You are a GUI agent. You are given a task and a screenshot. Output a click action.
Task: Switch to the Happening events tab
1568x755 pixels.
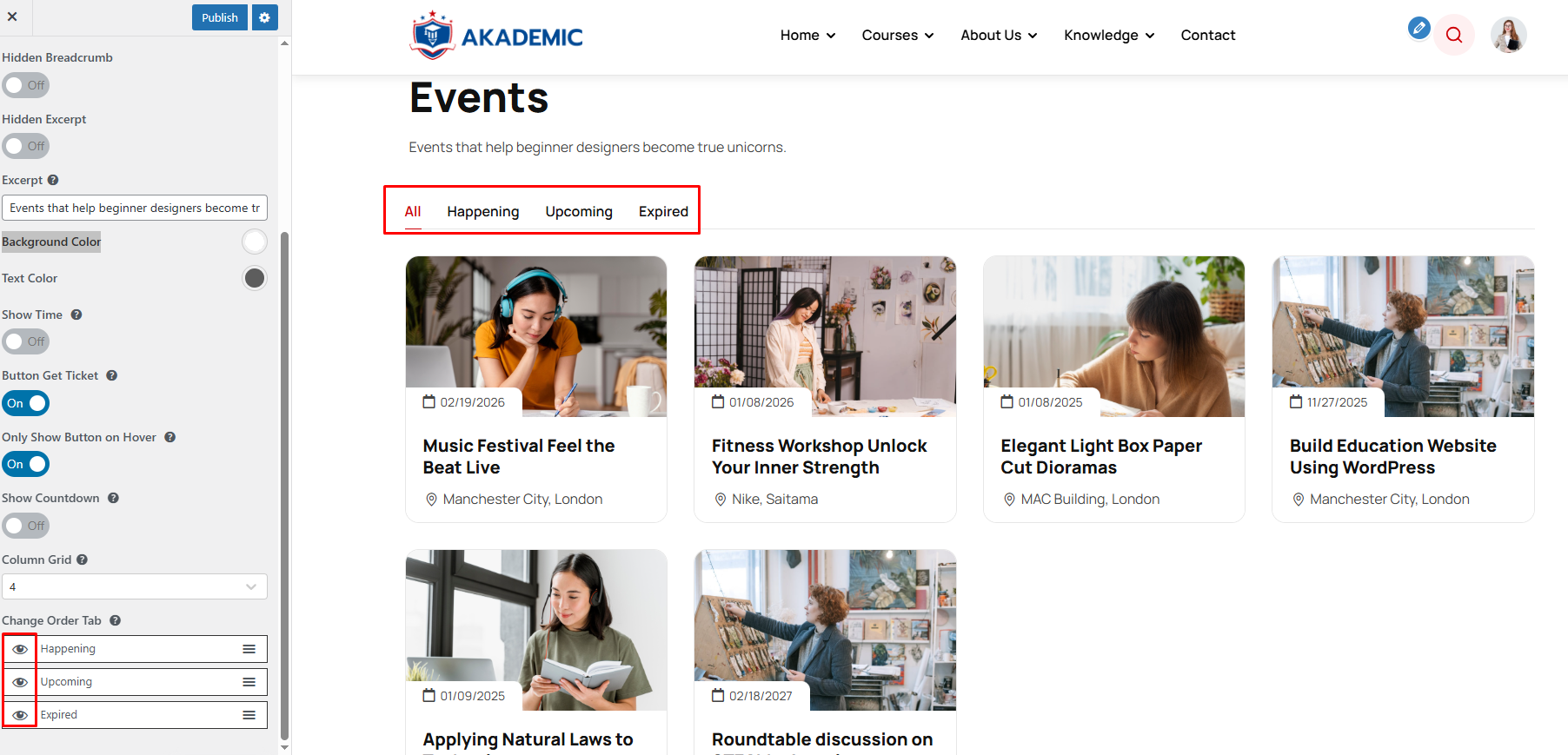pyautogui.click(x=482, y=212)
